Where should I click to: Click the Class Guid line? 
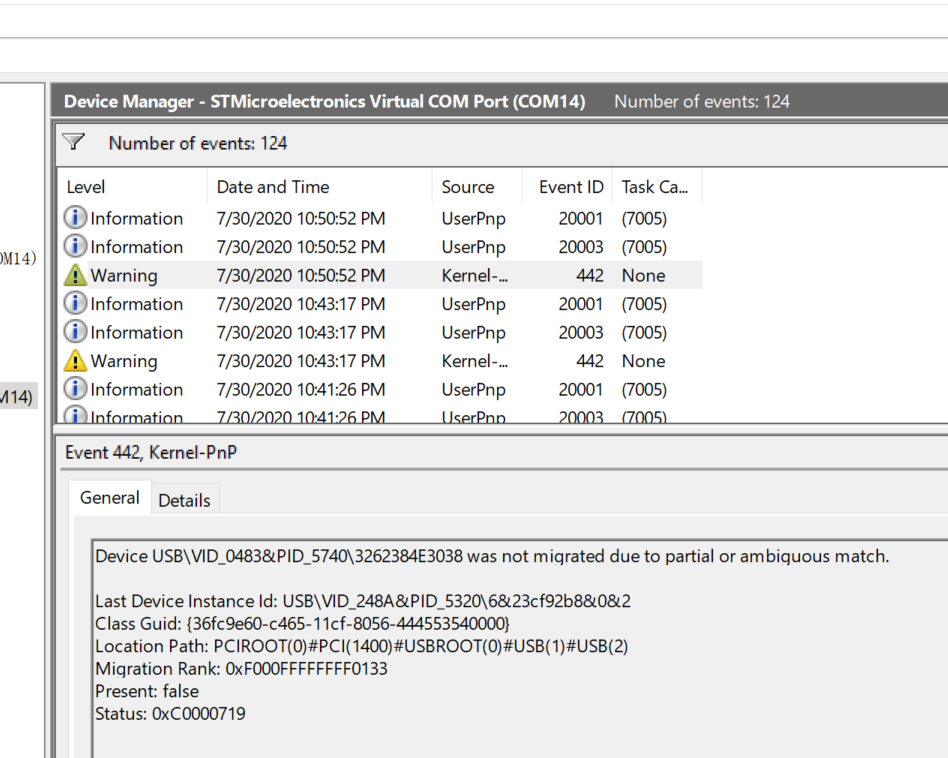[302, 623]
